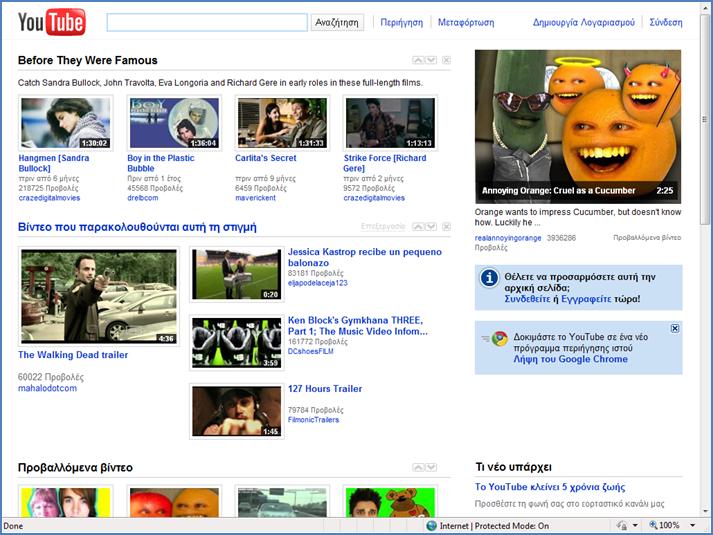Open Το YouTube κλείνει 5 χρόνια ζωής link

coord(550,487)
